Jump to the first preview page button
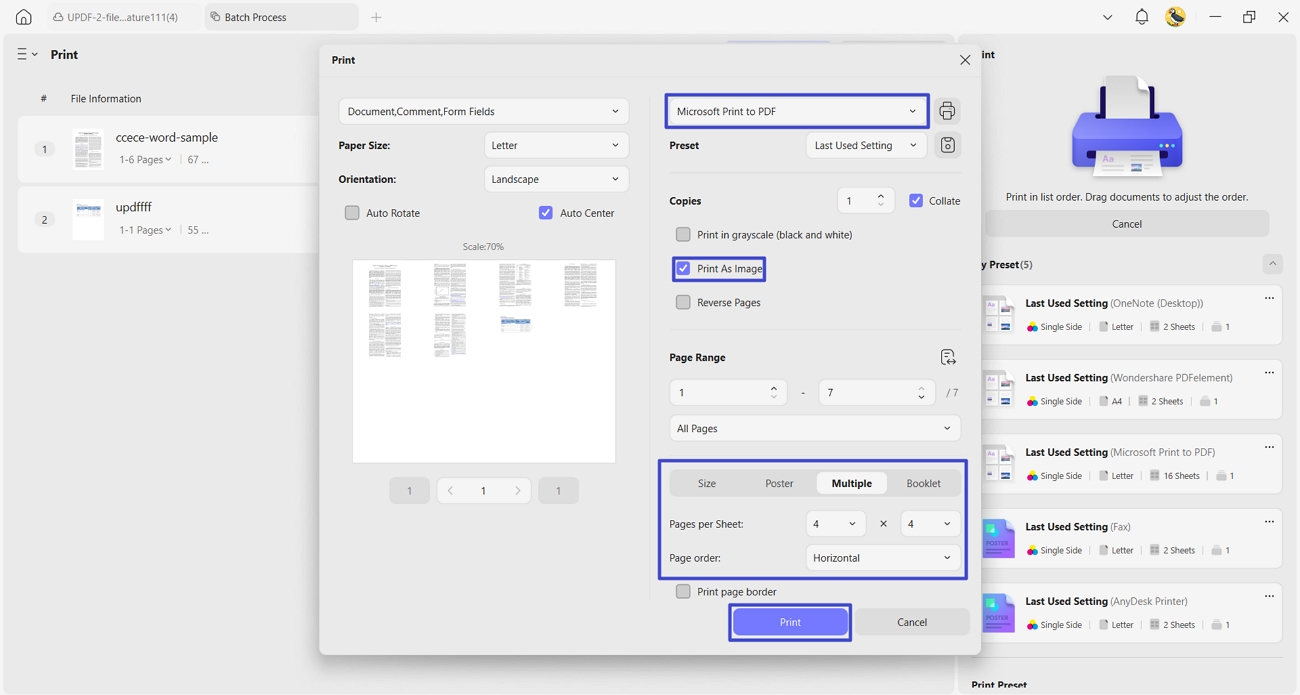Viewport: 1300px width, 695px height. pyautogui.click(x=410, y=491)
